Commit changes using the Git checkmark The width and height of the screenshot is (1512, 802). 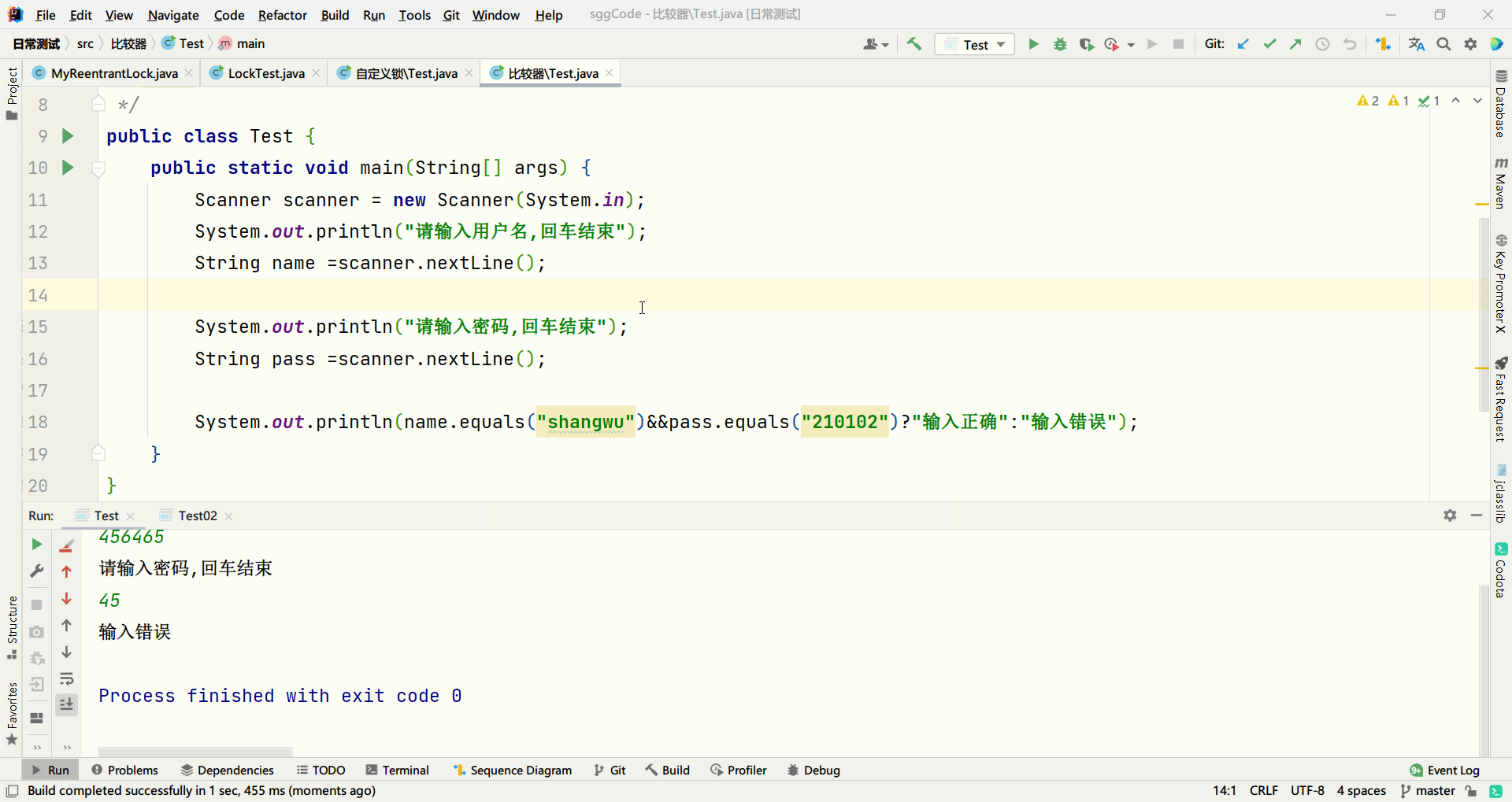(x=1269, y=44)
